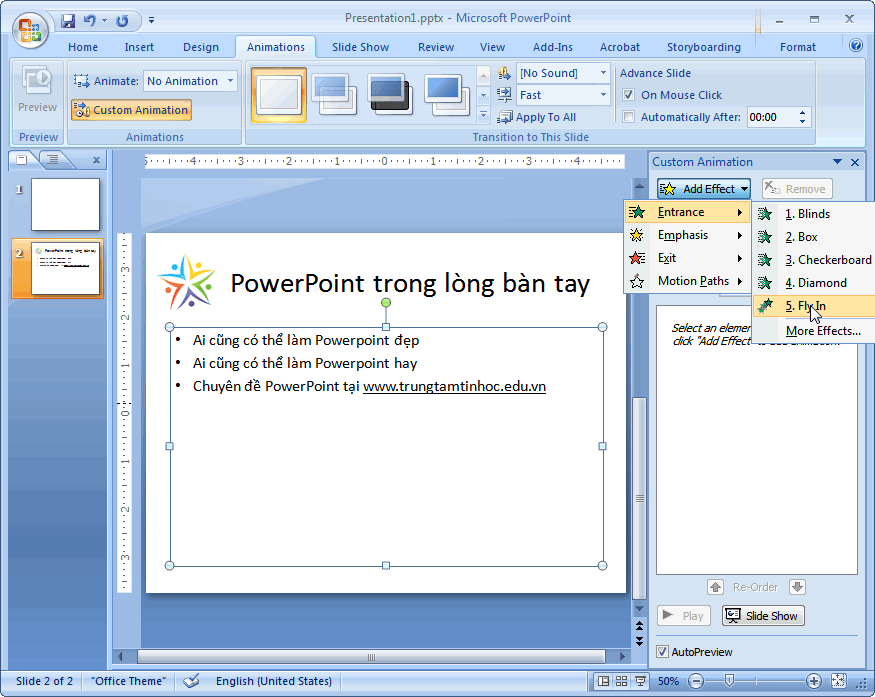Fit slide to current window
The image size is (875, 697).
[838, 681]
